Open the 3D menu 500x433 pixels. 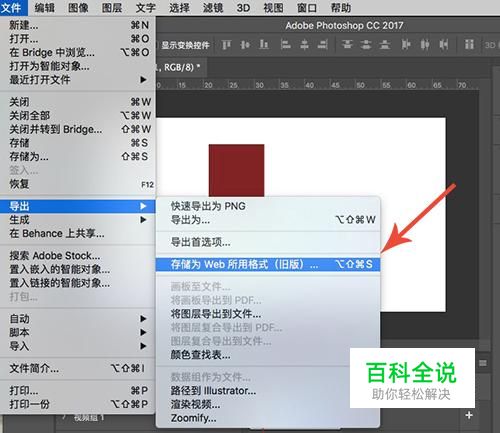click(x=243, y=7)
